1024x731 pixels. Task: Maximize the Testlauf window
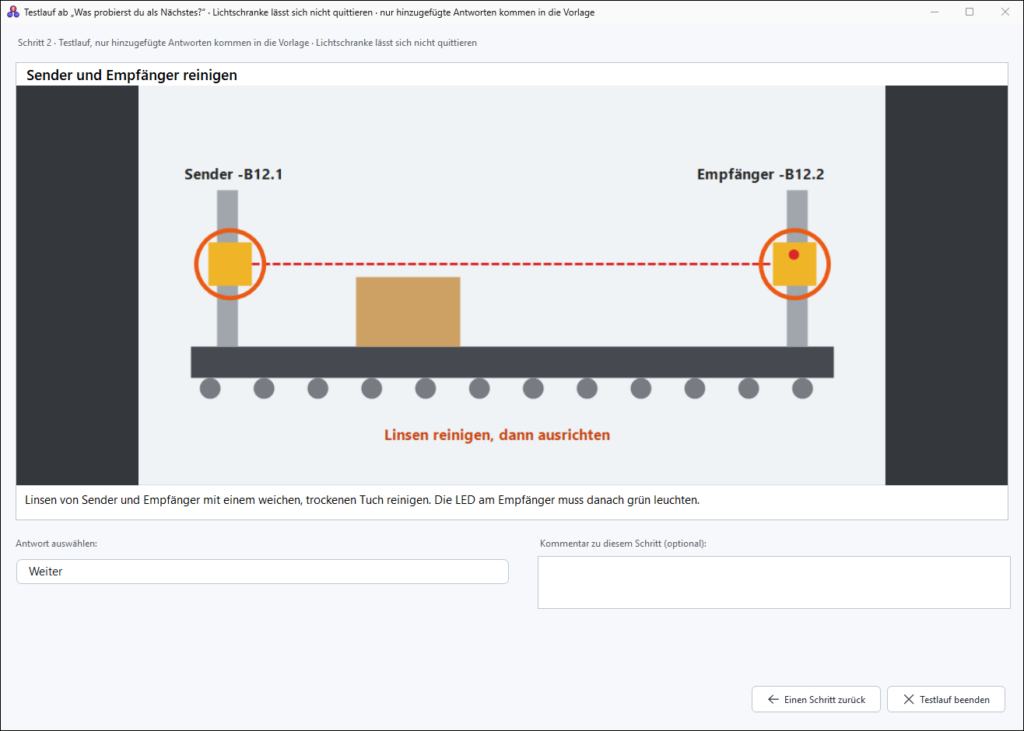click(x=970, y=12)
